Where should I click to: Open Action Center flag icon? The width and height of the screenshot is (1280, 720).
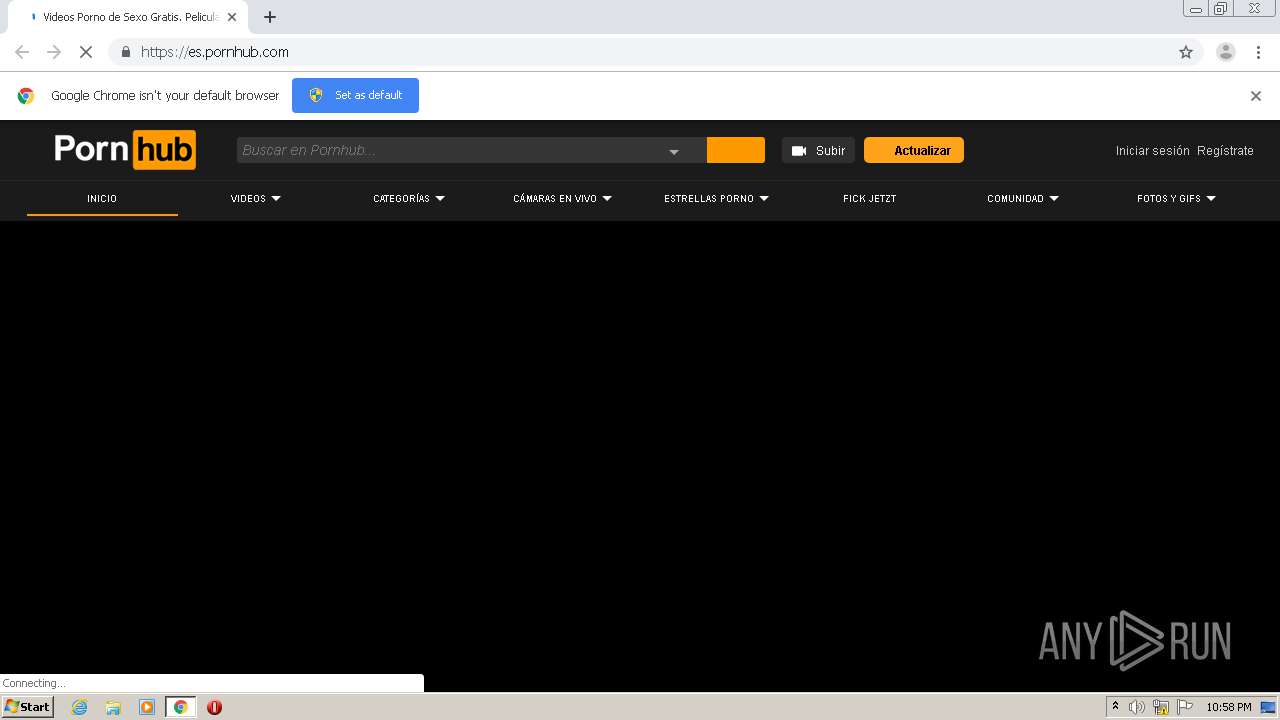1185,707
